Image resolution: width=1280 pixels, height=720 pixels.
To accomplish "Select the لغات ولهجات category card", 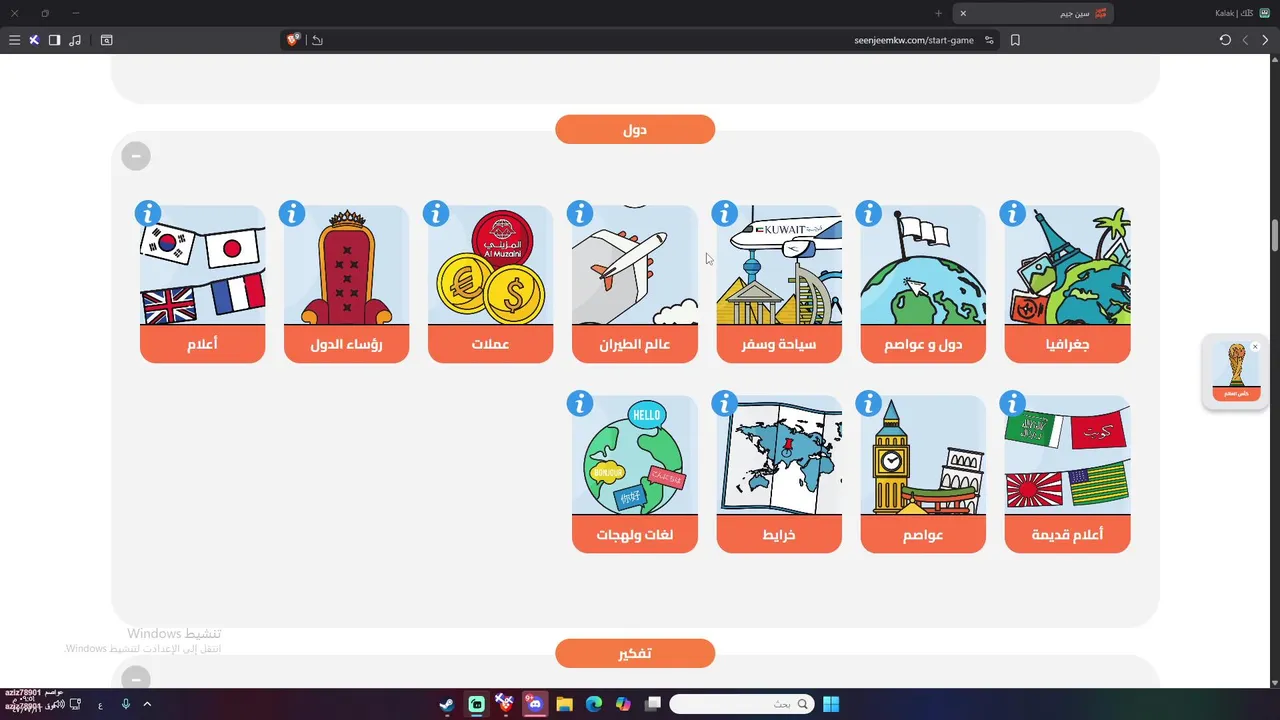I will (635, 474).
